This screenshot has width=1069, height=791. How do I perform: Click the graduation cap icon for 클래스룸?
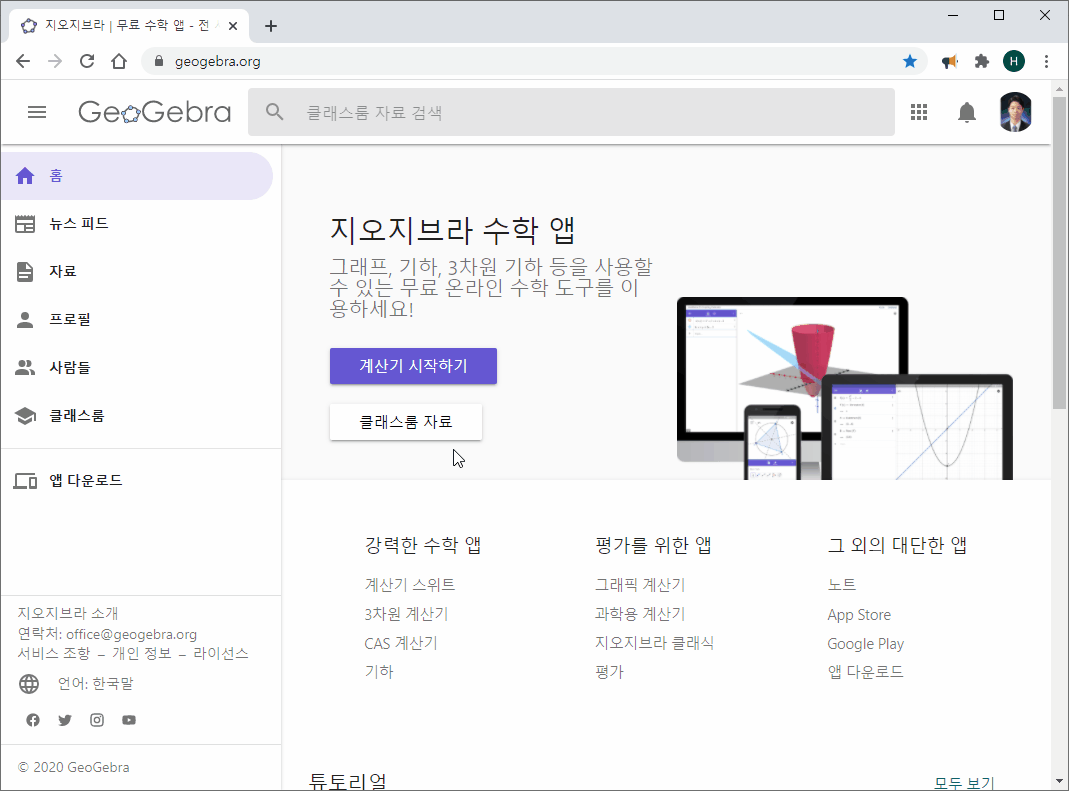coord(25,416)
